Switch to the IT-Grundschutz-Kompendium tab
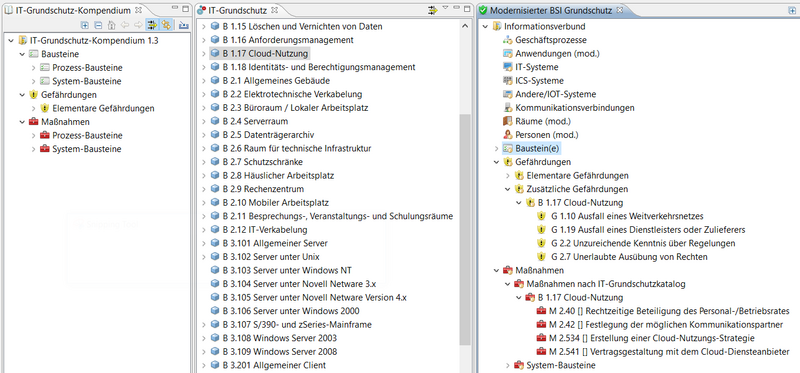 tap(72, 10)
